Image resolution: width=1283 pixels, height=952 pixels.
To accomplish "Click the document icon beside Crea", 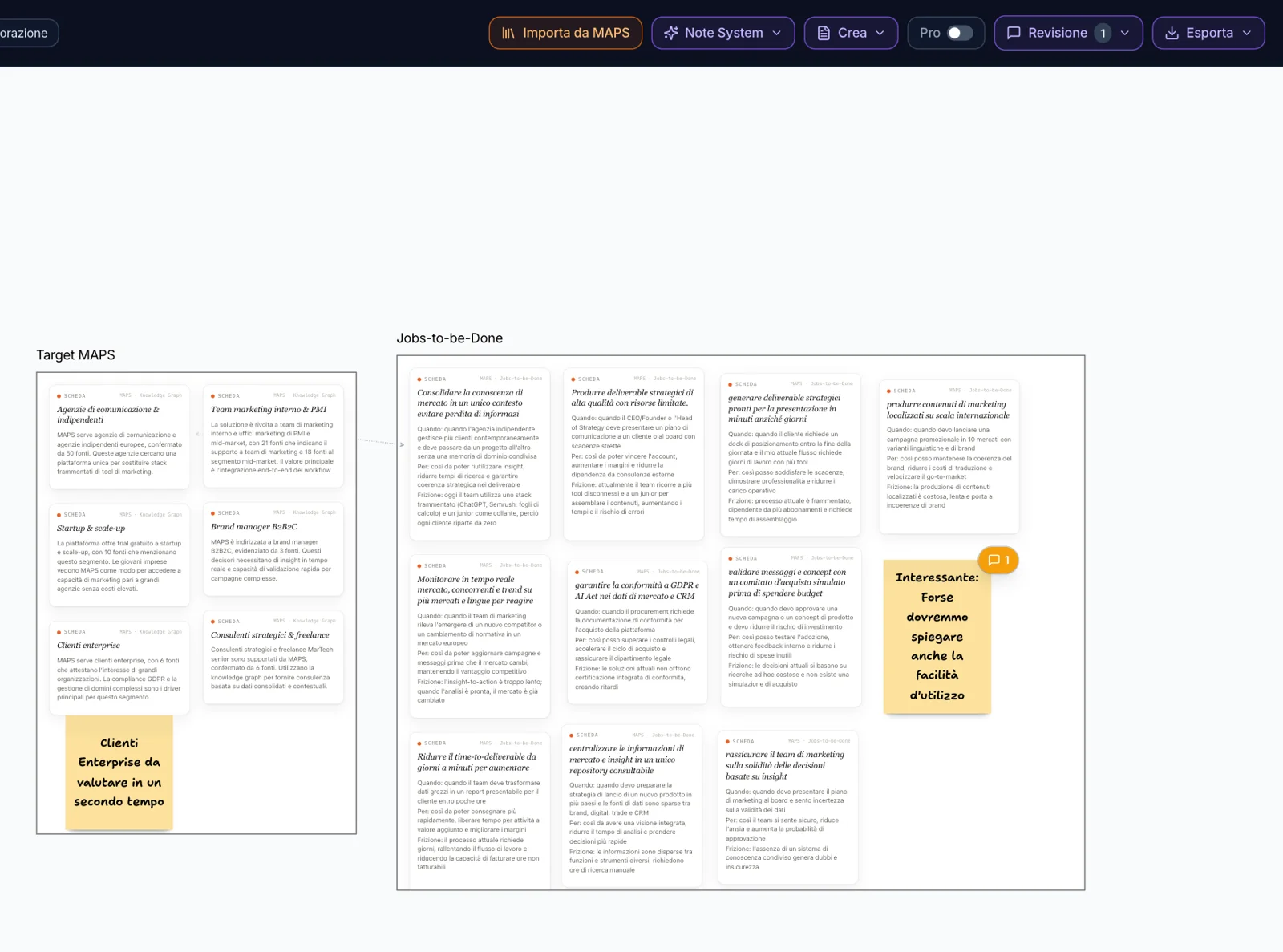I will (824, 33).
